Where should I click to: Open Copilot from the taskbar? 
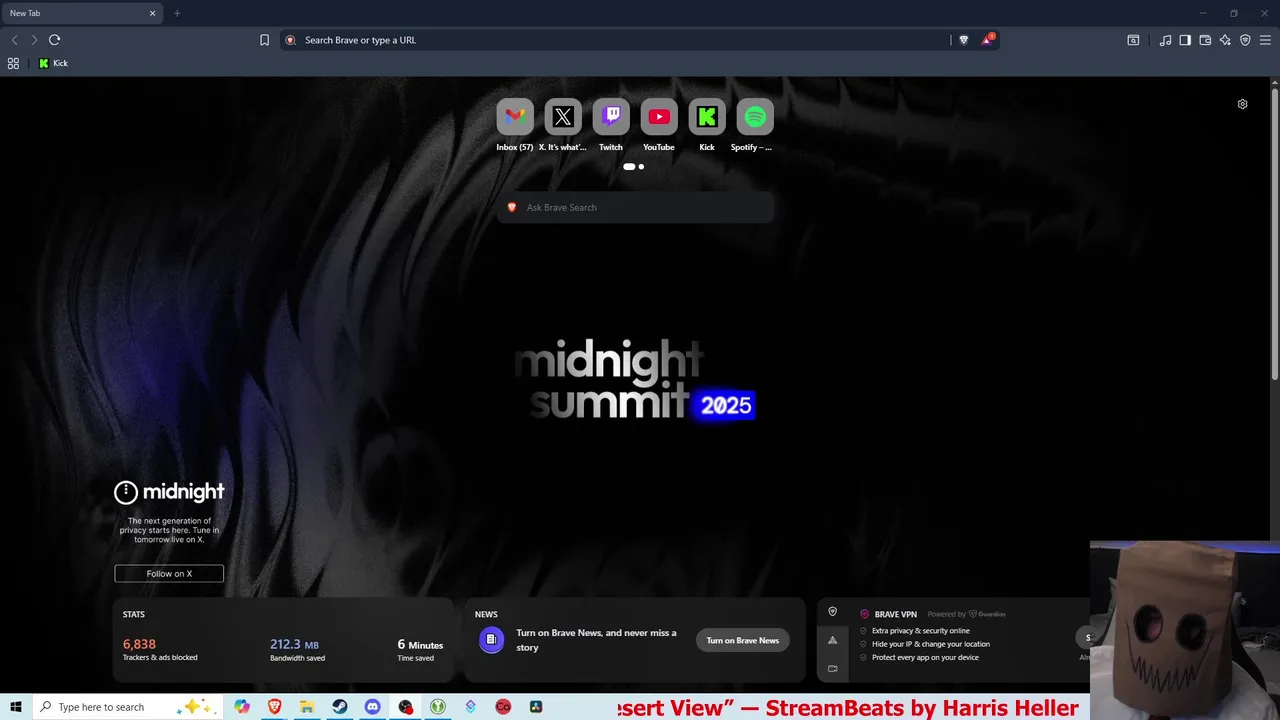coord(242,707)
